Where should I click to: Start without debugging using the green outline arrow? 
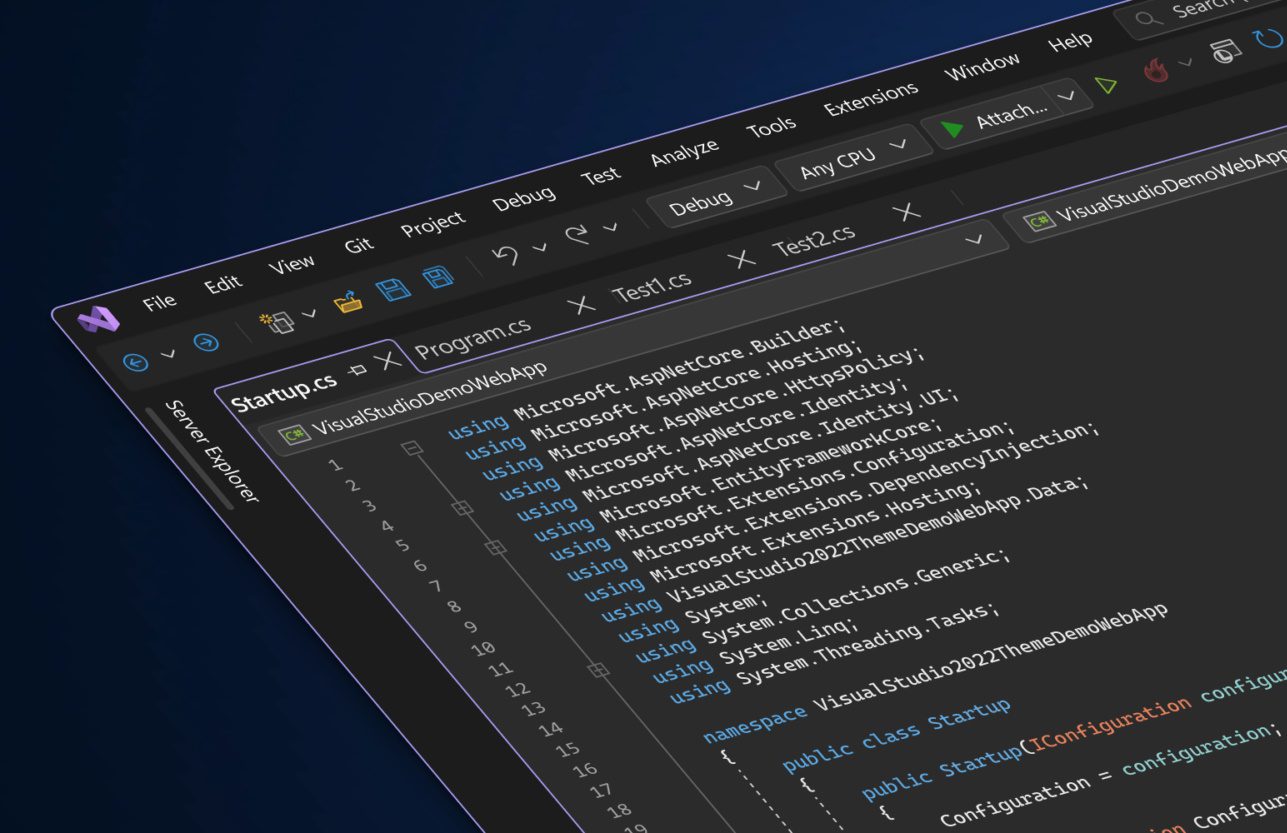pos(1107,85)
